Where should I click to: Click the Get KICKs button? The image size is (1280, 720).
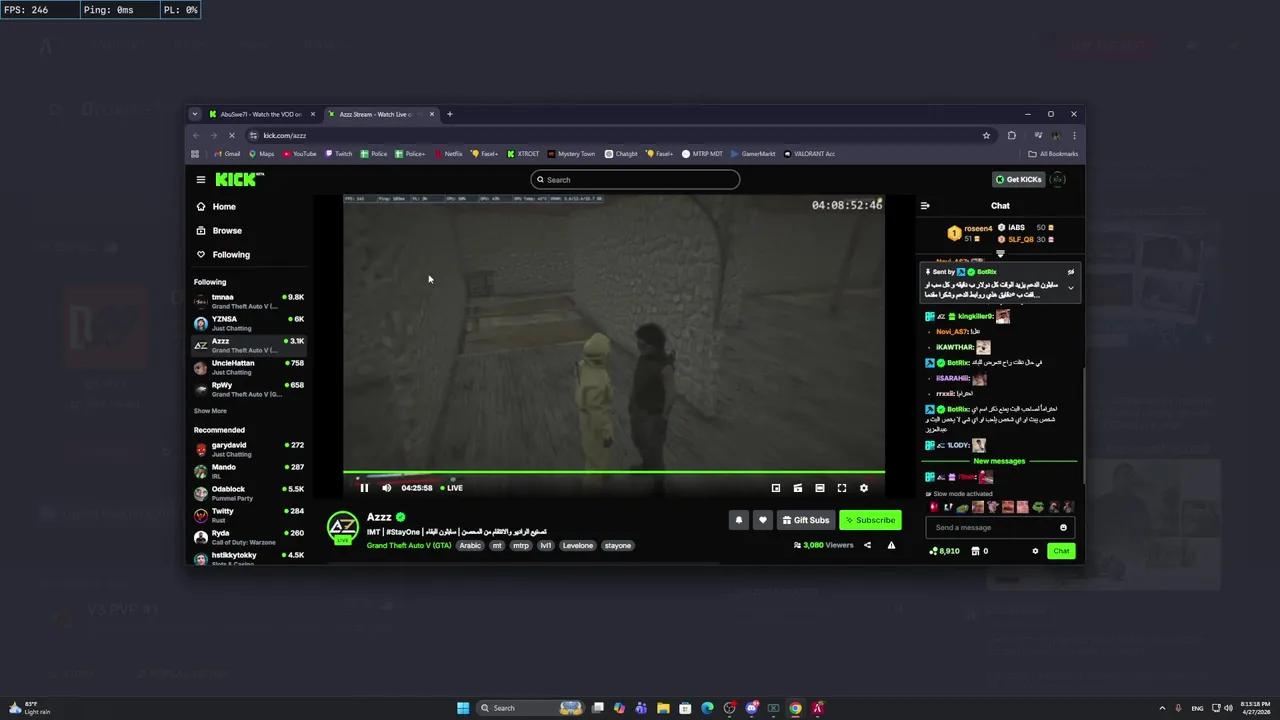click(x=1018, y=180)
